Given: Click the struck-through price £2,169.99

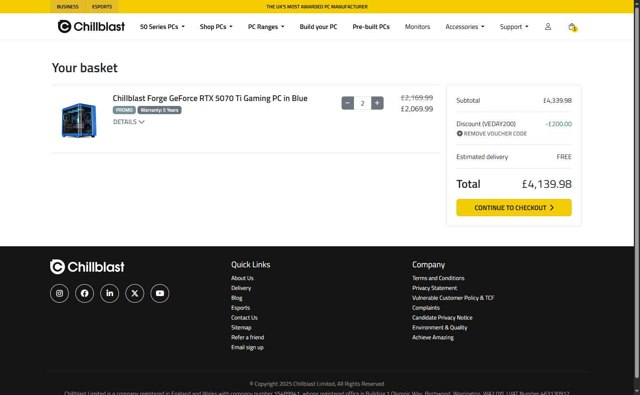Looking at the screenshot, I should coord(416,98).
